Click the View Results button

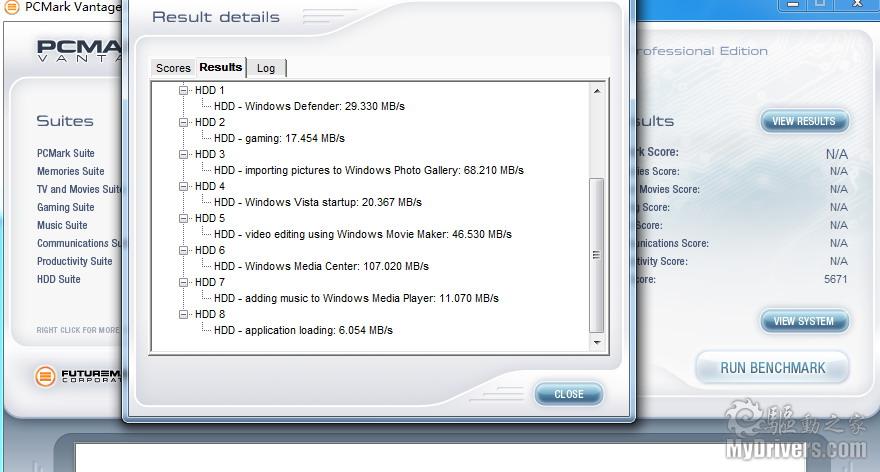pyautogui.click(x=803, y=121)
